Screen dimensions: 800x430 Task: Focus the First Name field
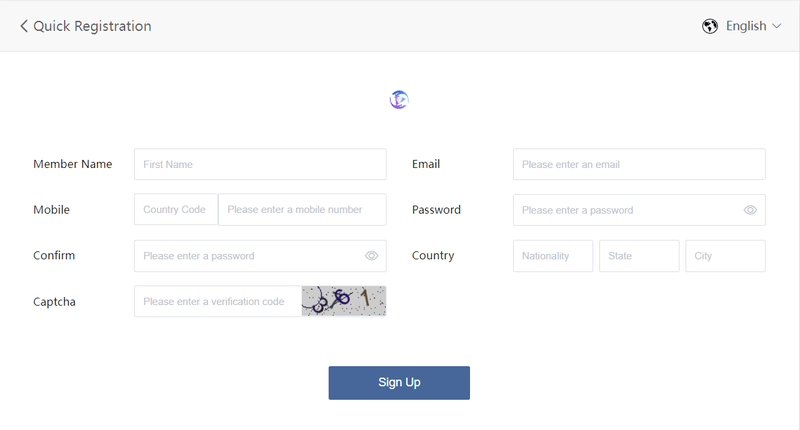click(x=260, y=164)
